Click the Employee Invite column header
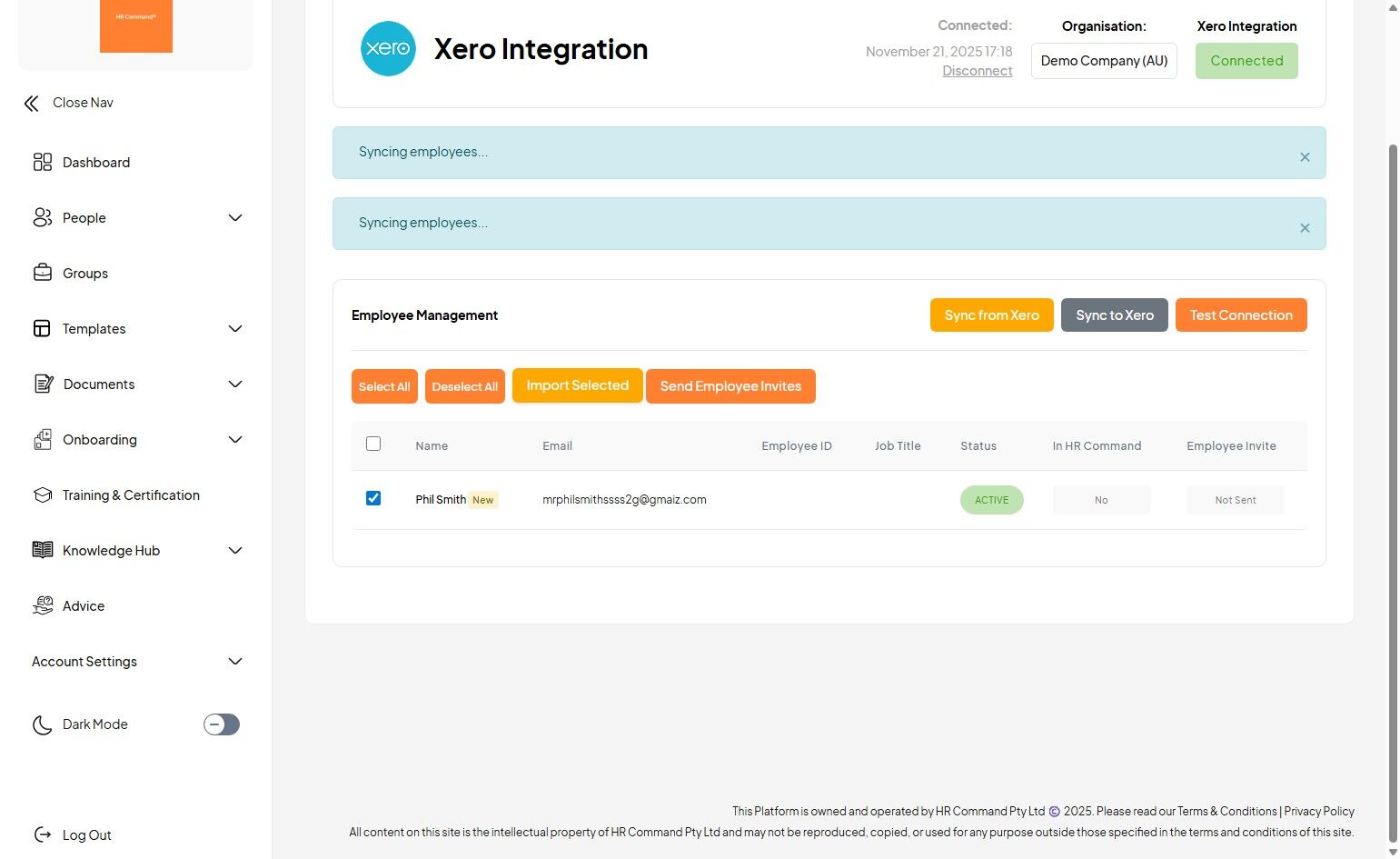 click(1231, 446)
